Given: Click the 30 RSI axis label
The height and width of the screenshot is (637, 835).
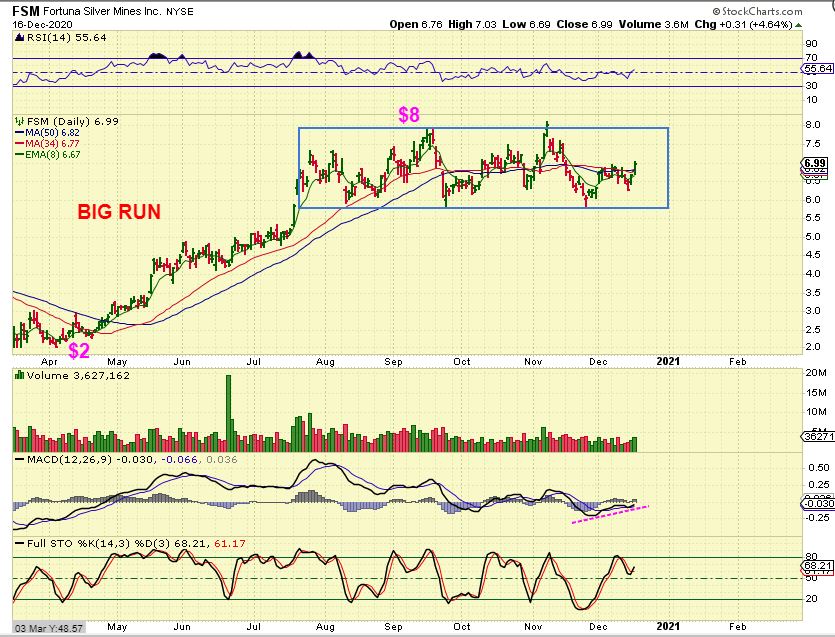Looking at the screenshot, I should click(x=812, y=85).
